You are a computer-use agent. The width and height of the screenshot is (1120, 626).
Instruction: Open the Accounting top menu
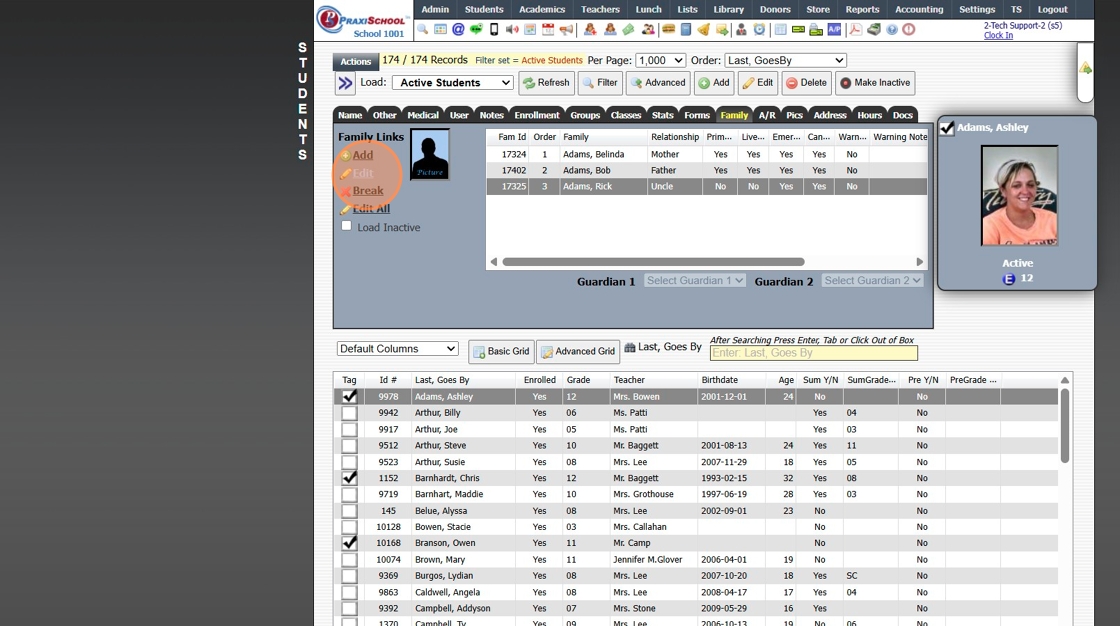tap(919, 9)
